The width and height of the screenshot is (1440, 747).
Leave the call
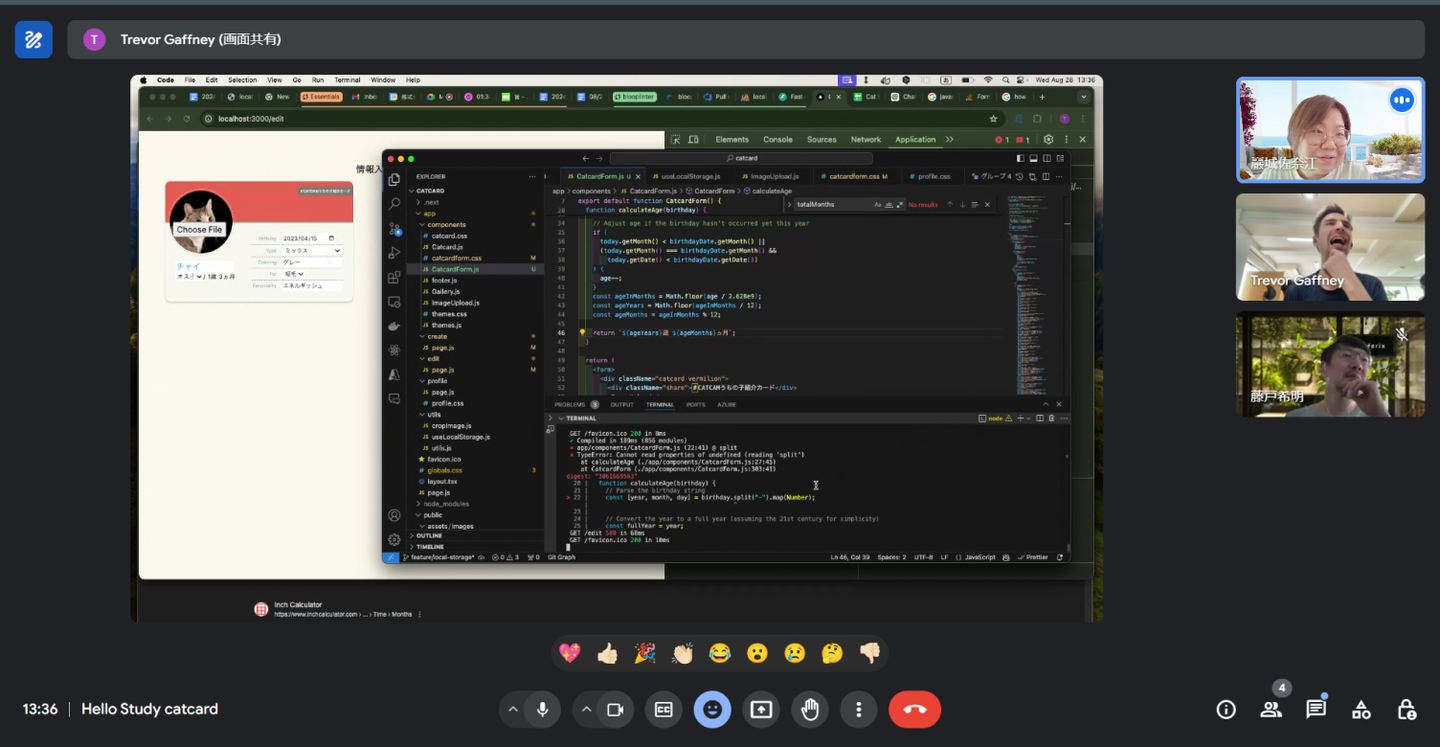(x=915, y=709)
